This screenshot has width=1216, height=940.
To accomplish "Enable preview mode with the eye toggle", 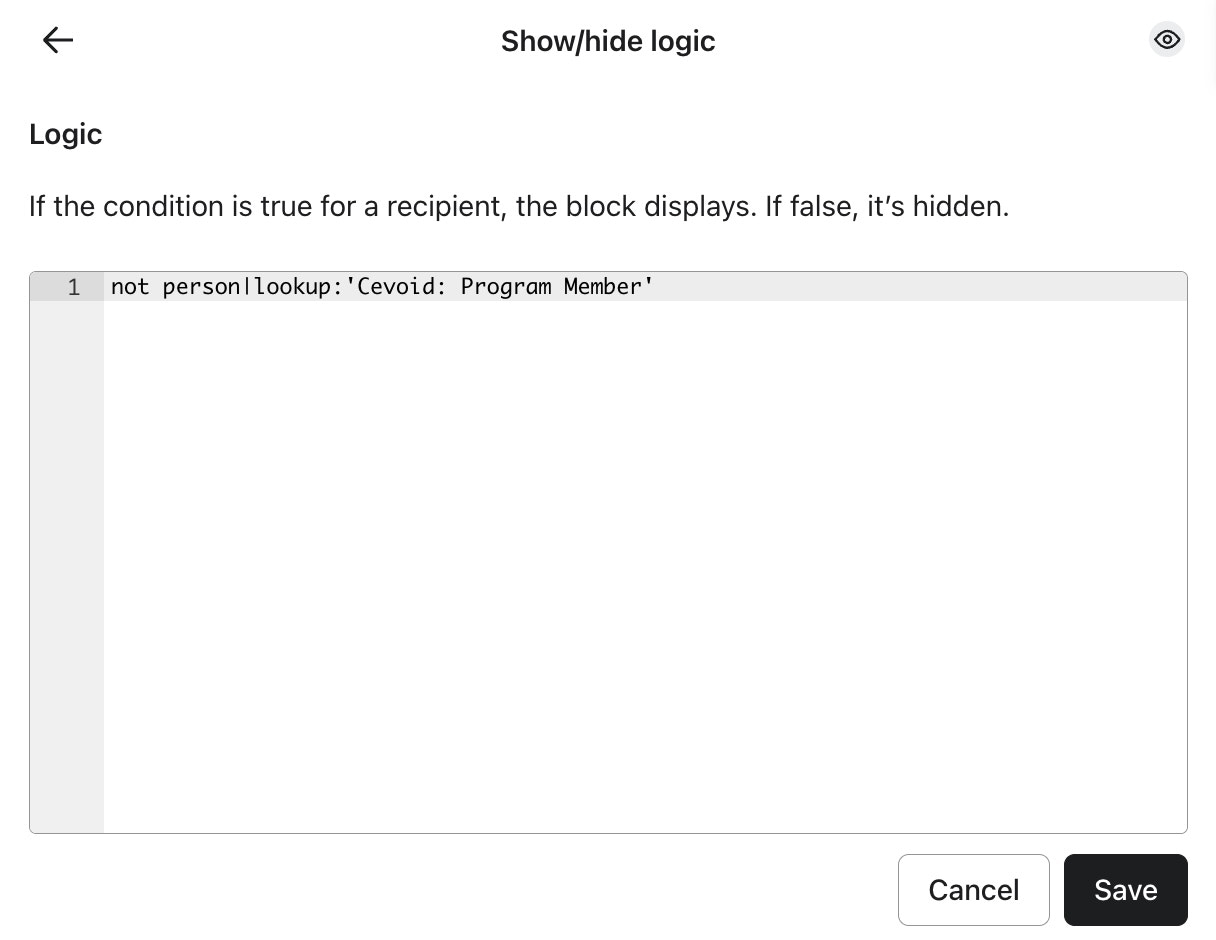I will (1167, 40).
